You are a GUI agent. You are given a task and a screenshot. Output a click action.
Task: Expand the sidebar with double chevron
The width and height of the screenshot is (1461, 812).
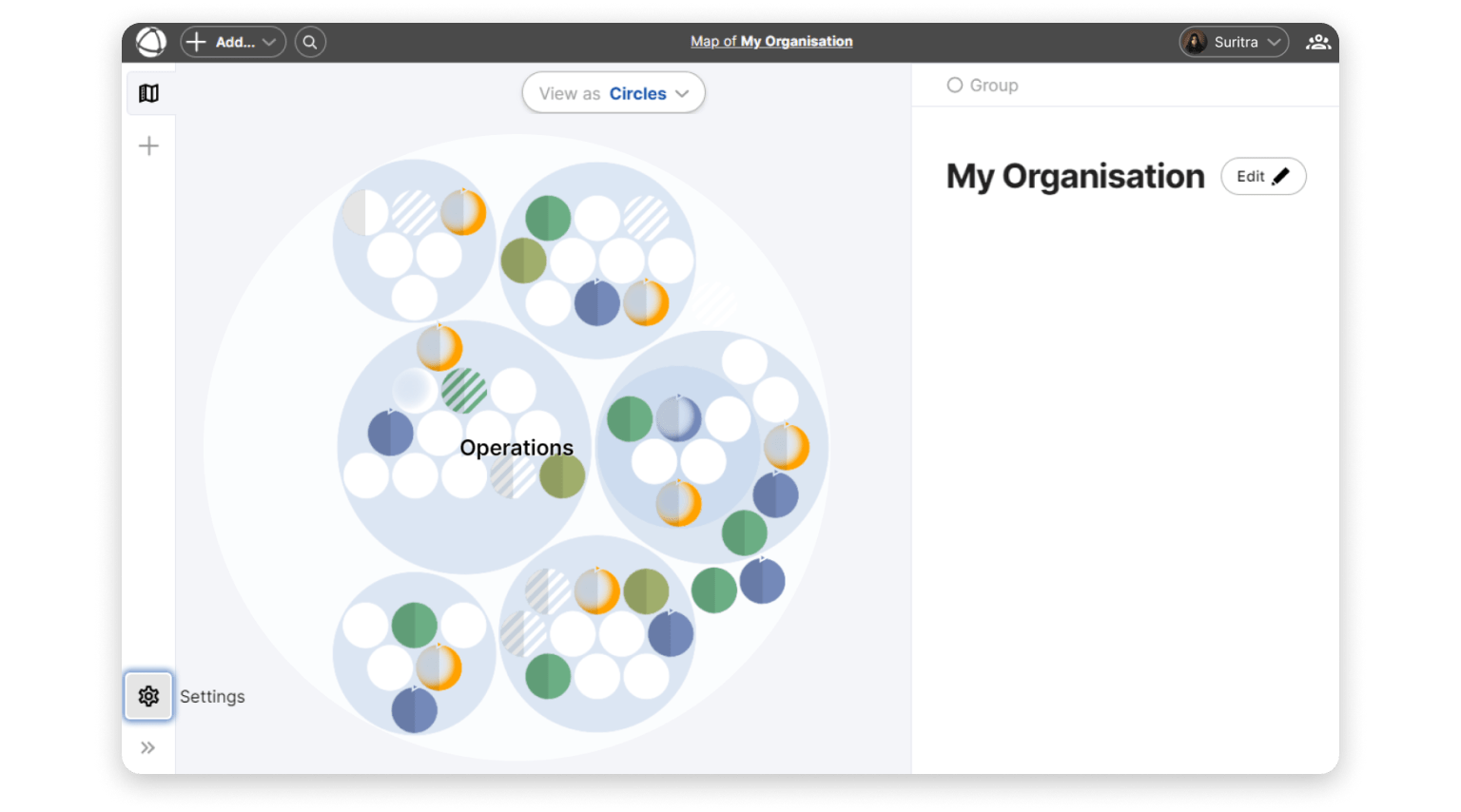pos(148,747)
